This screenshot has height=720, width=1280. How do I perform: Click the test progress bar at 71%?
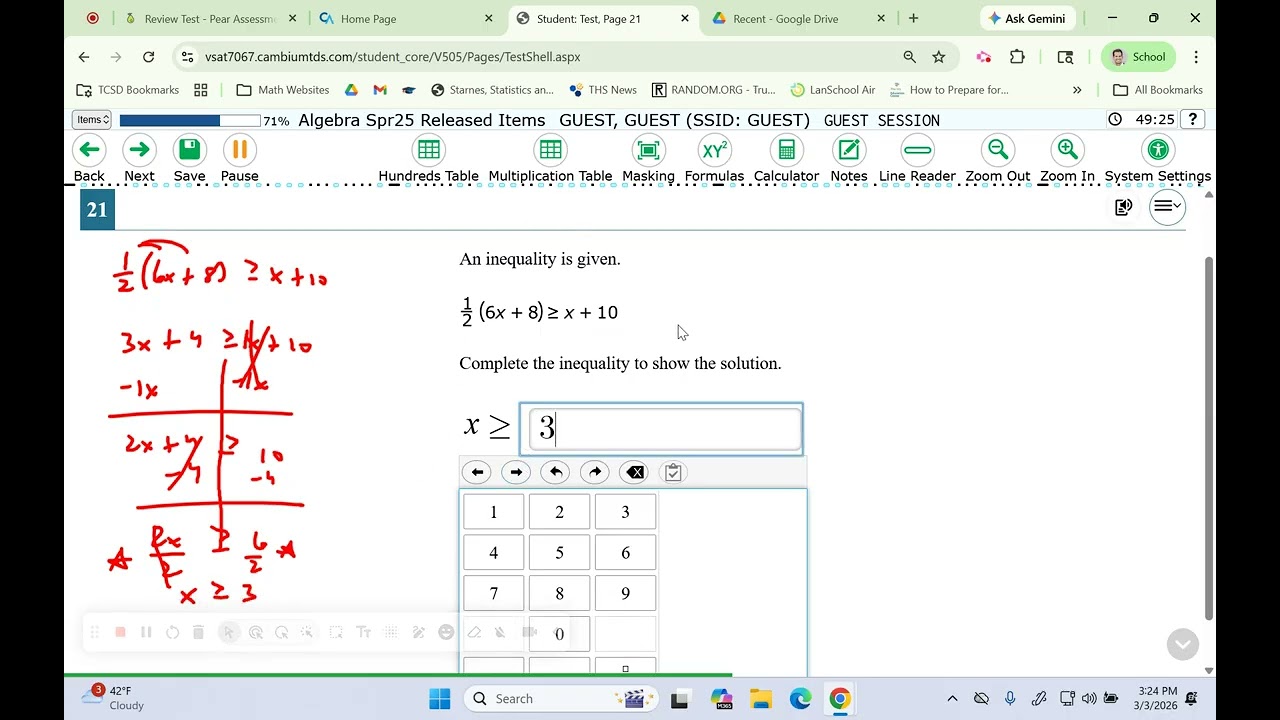point(190,121)
